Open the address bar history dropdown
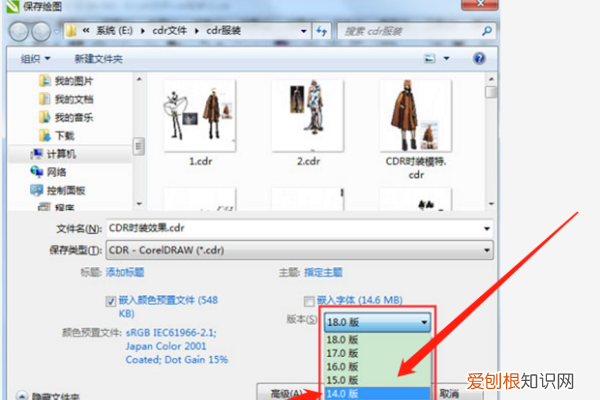 [x=303, y=31]
